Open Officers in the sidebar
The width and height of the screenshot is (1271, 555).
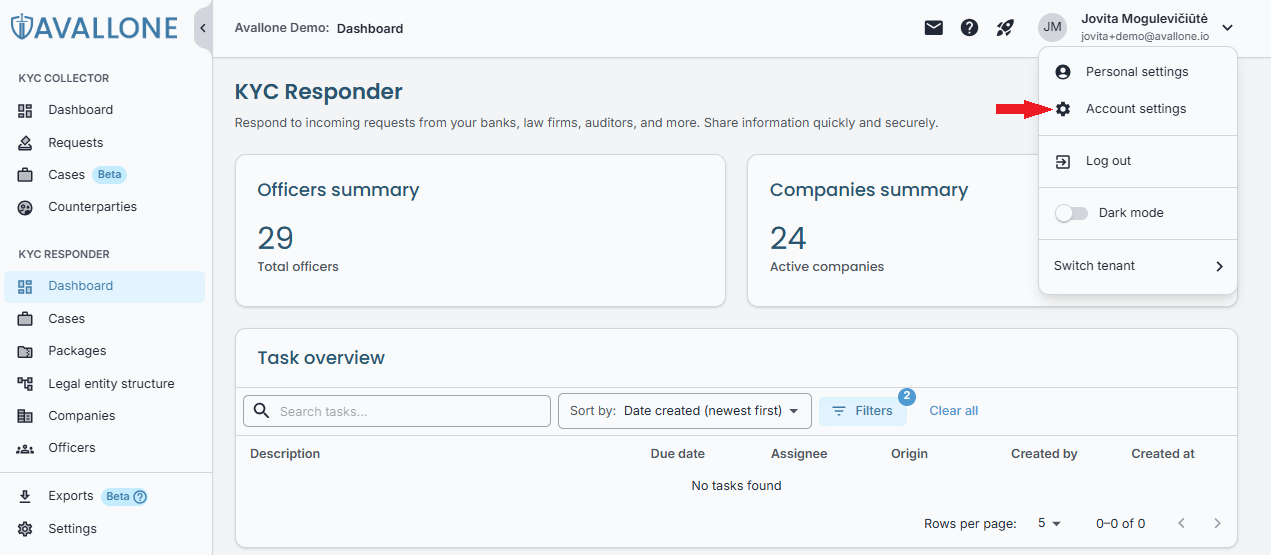click(x=104, y=448)
